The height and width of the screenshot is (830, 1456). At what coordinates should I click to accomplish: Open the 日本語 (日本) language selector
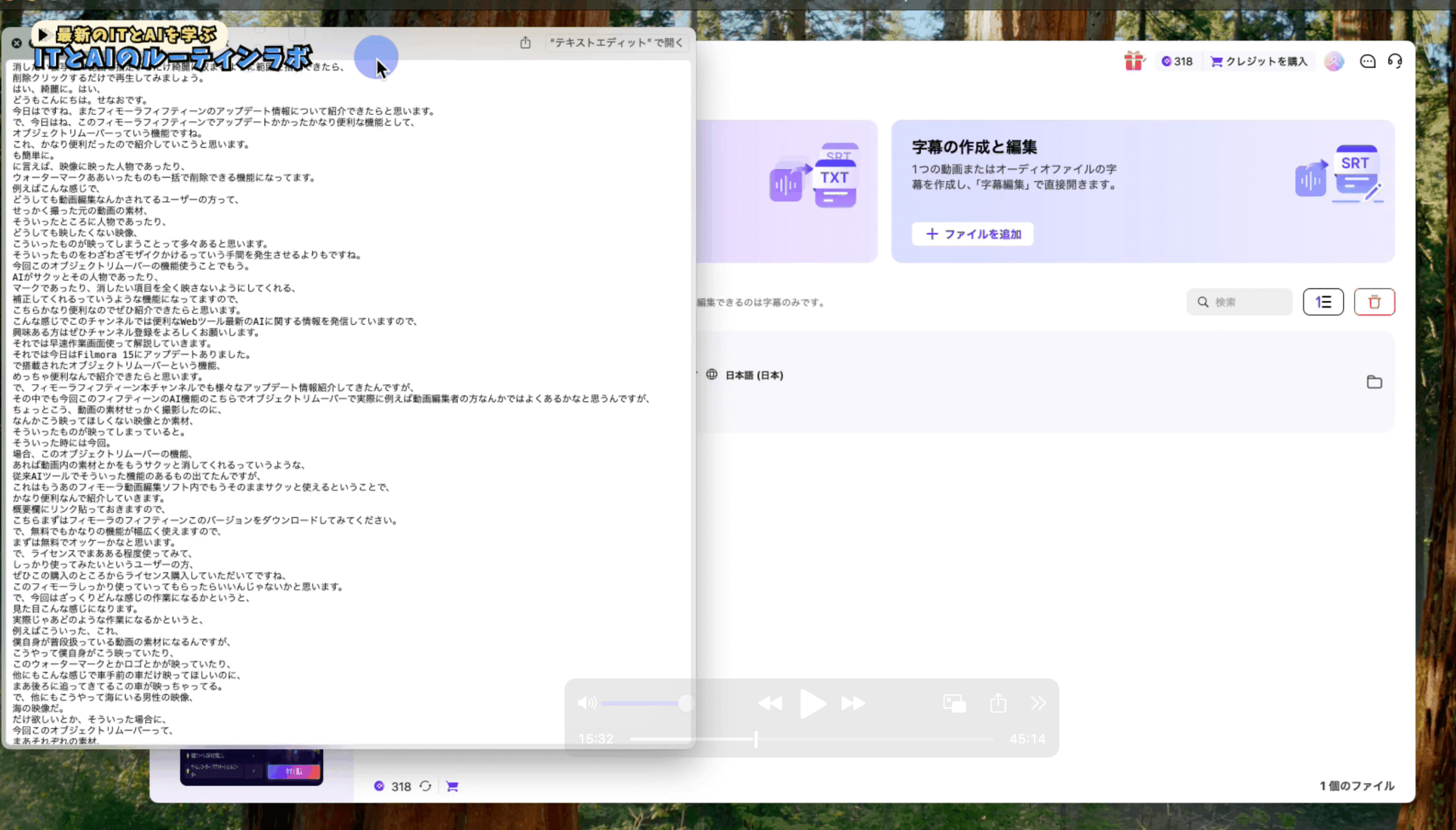pyautogui.click(x=754, y=375)
